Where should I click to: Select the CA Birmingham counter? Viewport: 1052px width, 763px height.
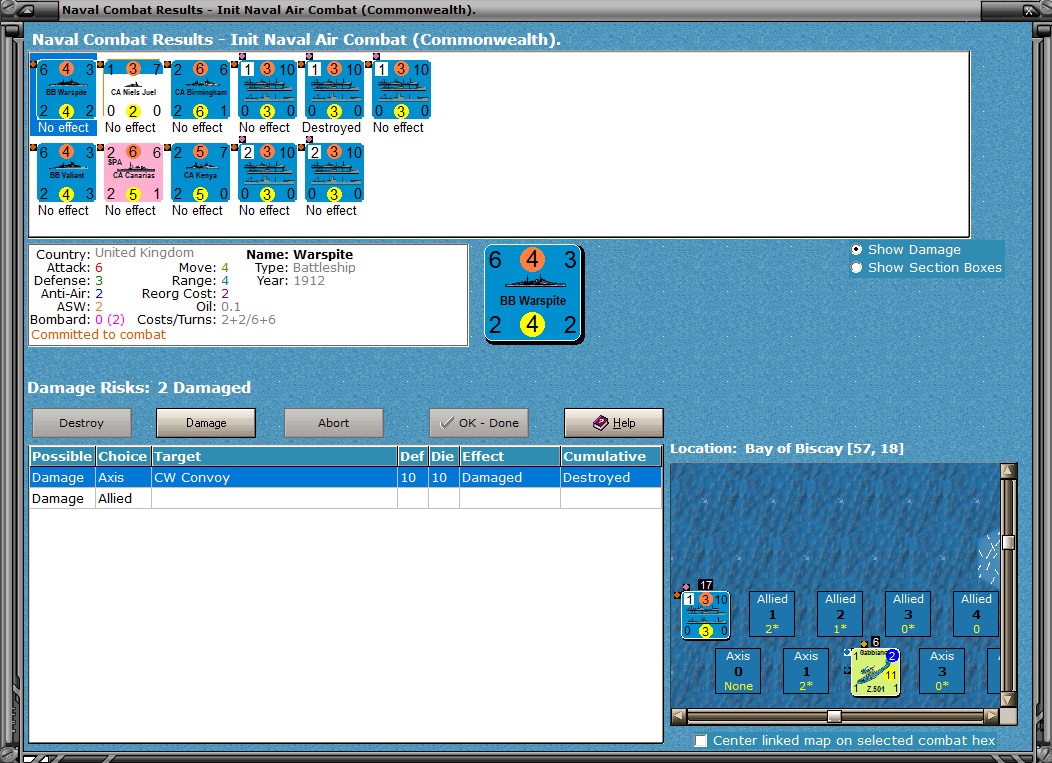click(200, 90)
